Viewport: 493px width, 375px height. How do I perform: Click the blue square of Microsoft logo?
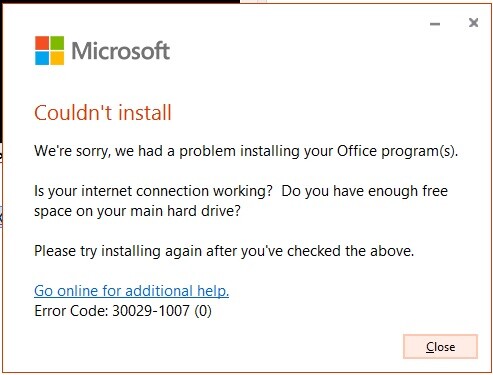[42, 58]
